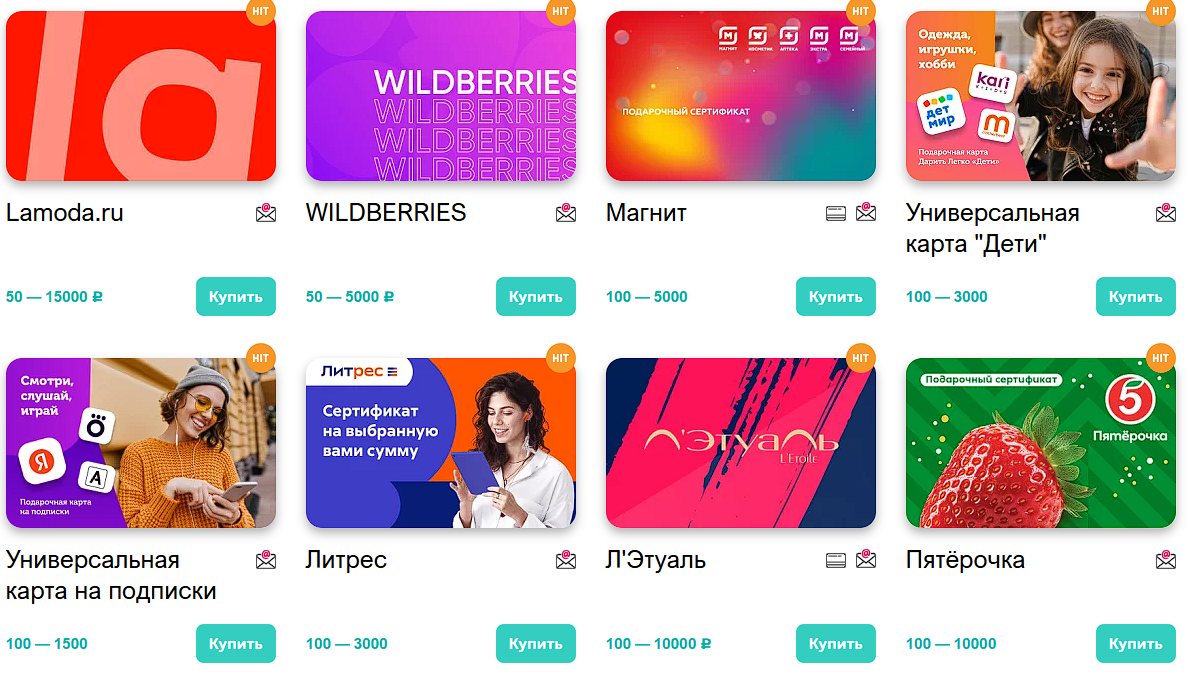Click the e-mail envelope icon next to Магнит
The width and height of the screenshot is (1189, 676).
(866, 213)
